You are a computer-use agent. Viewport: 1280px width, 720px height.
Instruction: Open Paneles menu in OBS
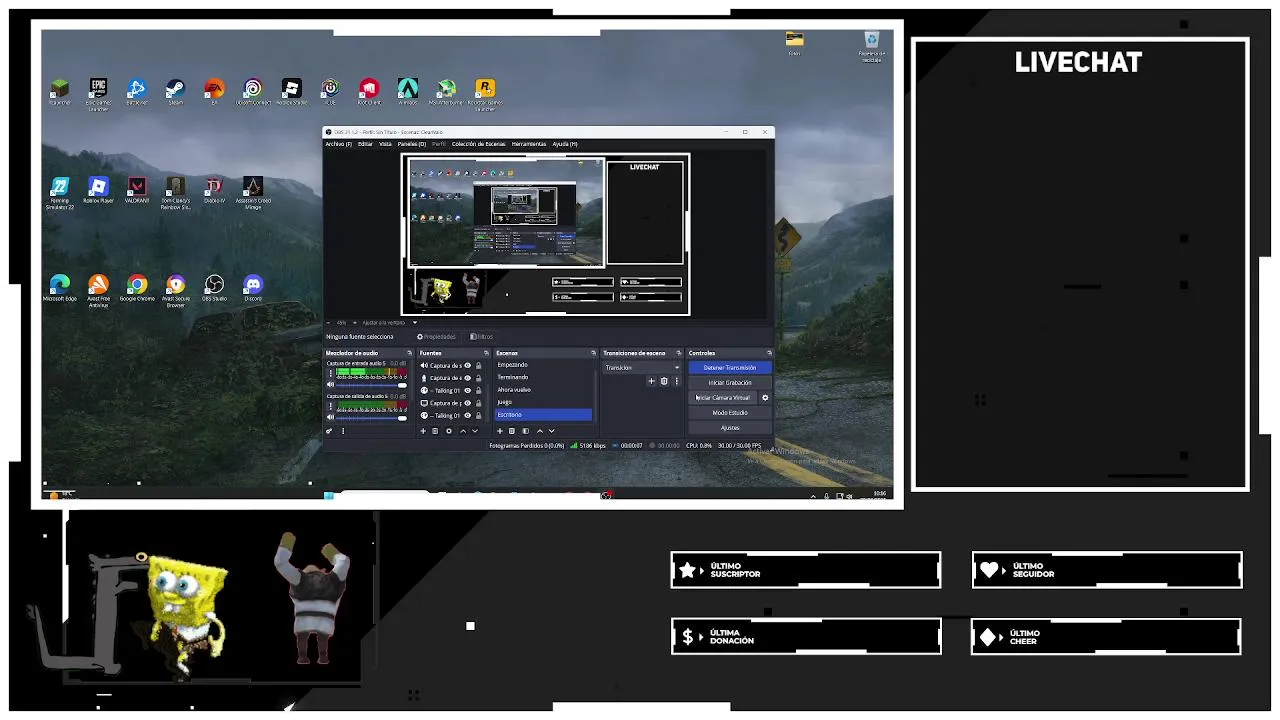[x=411, y=144]
